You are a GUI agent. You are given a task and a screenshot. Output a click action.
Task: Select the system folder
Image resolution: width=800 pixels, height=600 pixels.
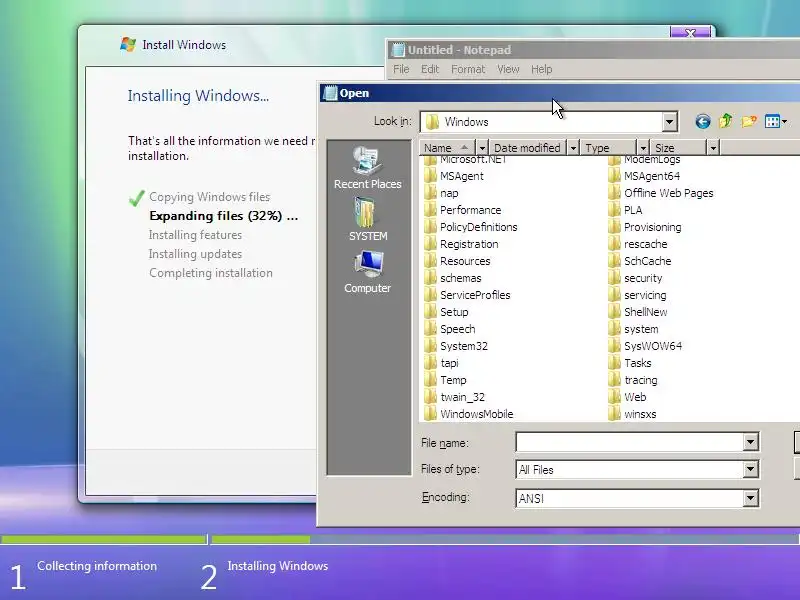634,329
